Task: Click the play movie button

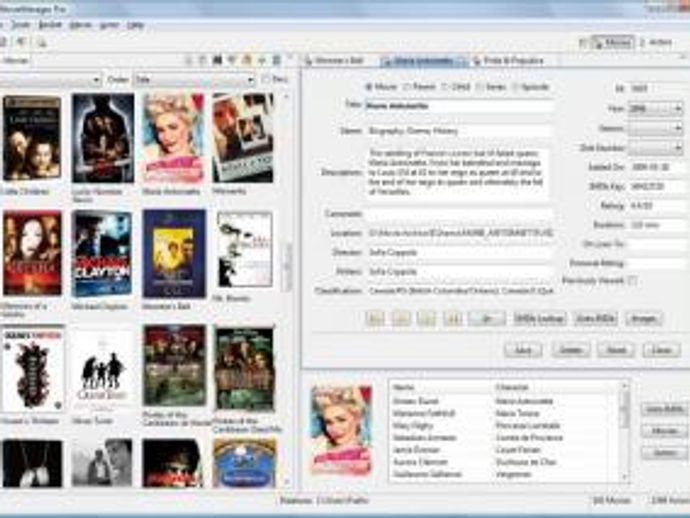Action: point(487,318)
